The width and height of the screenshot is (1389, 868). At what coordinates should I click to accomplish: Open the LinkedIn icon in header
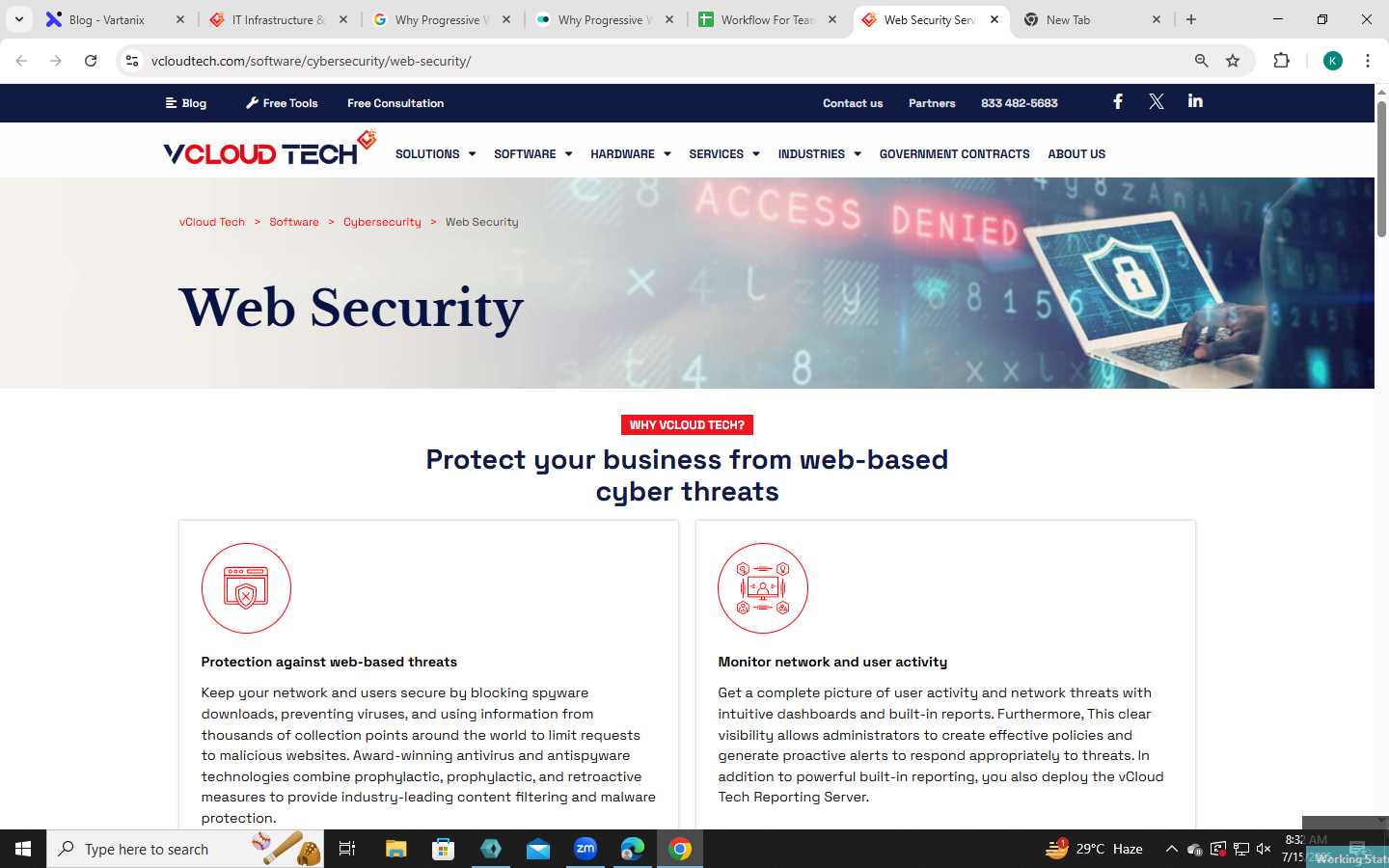1195,100
